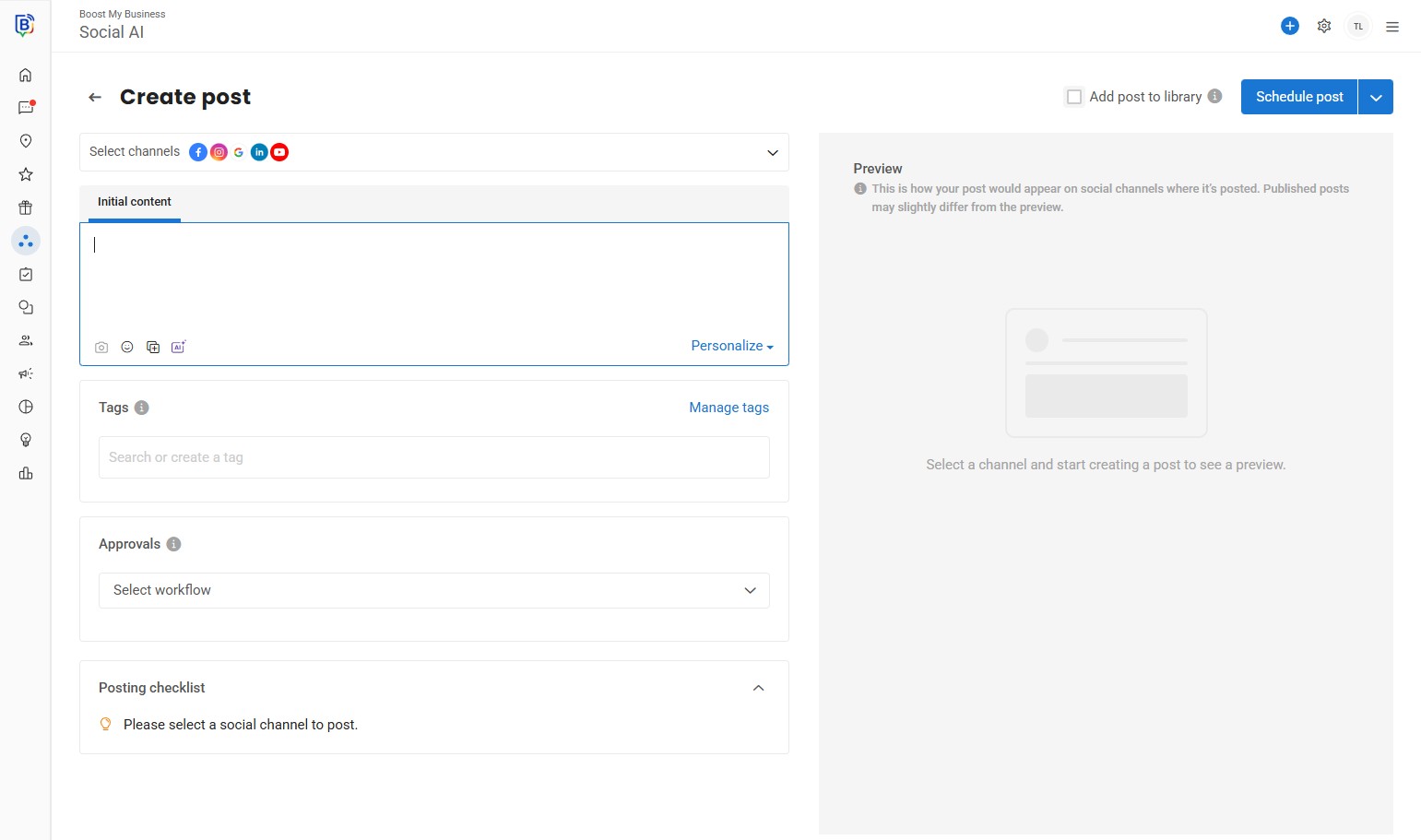Open the Personalize dropdown menu

(x=732, y=346)
